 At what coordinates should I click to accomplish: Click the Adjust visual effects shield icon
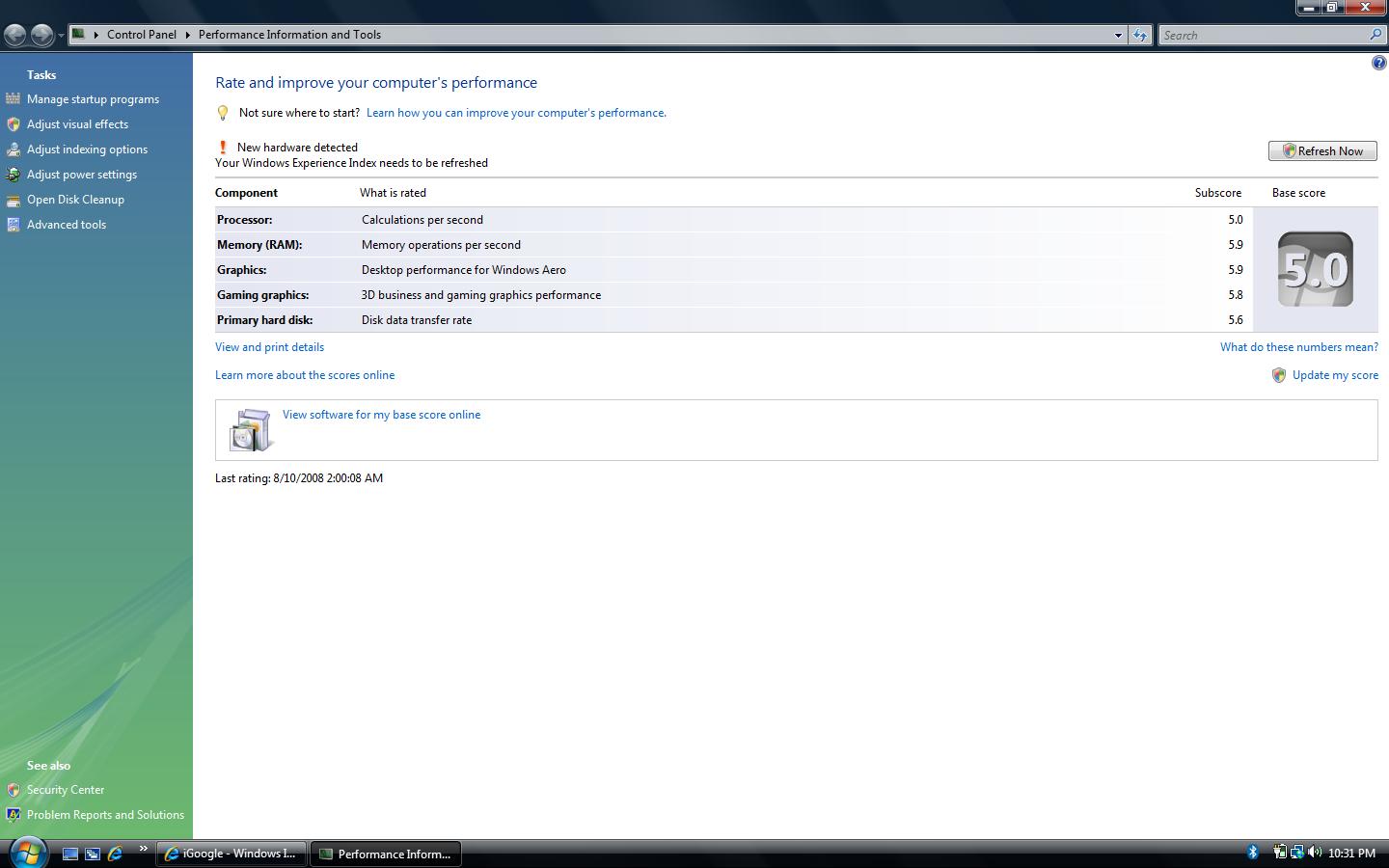coord(13,124)
